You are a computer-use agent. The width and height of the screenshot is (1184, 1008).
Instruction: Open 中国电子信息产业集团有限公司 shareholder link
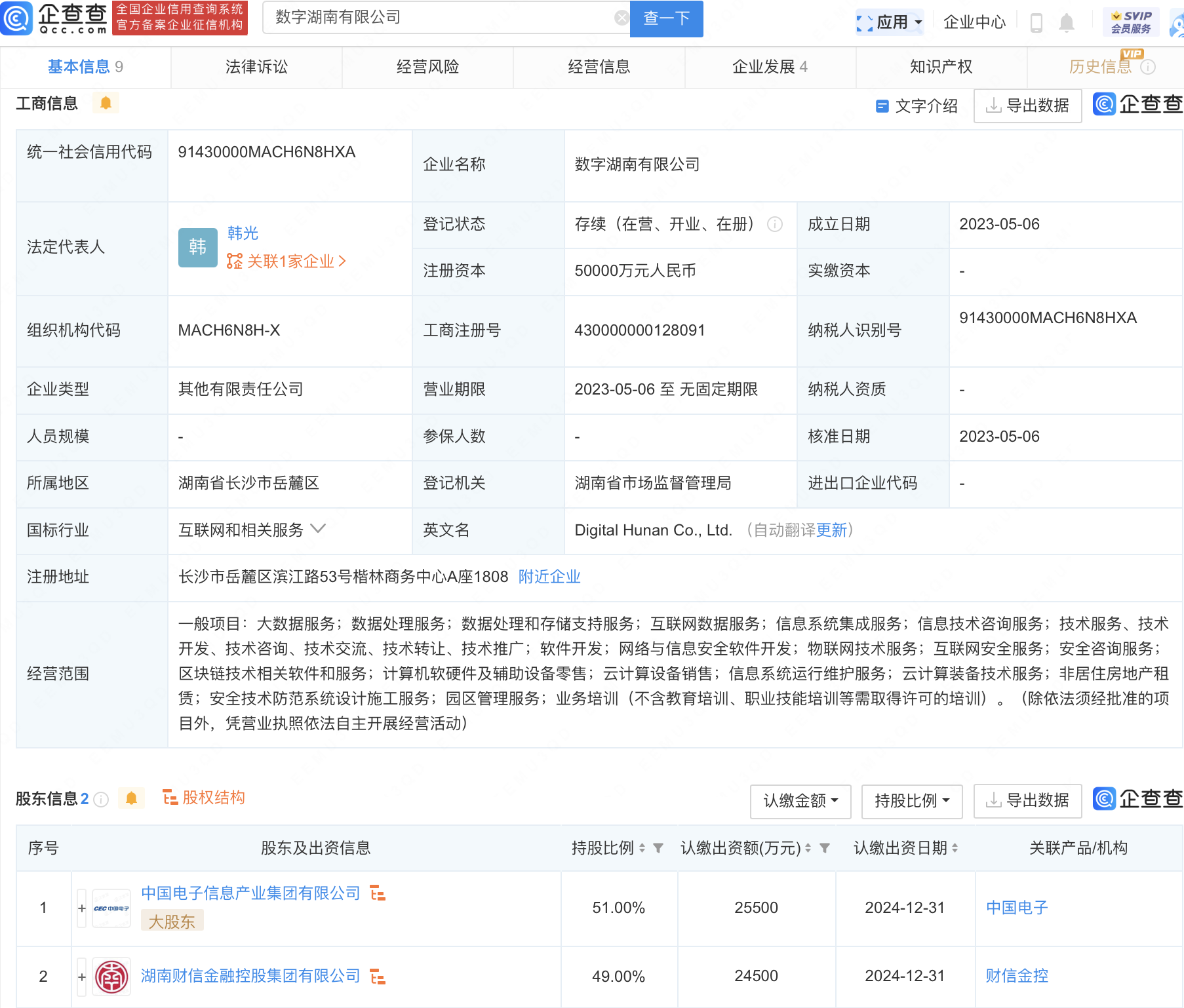[250, 893]
